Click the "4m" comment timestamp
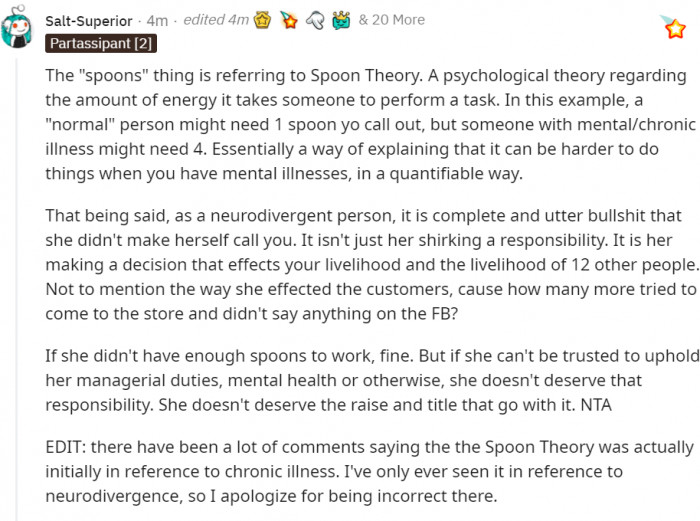 click(157, 20)
